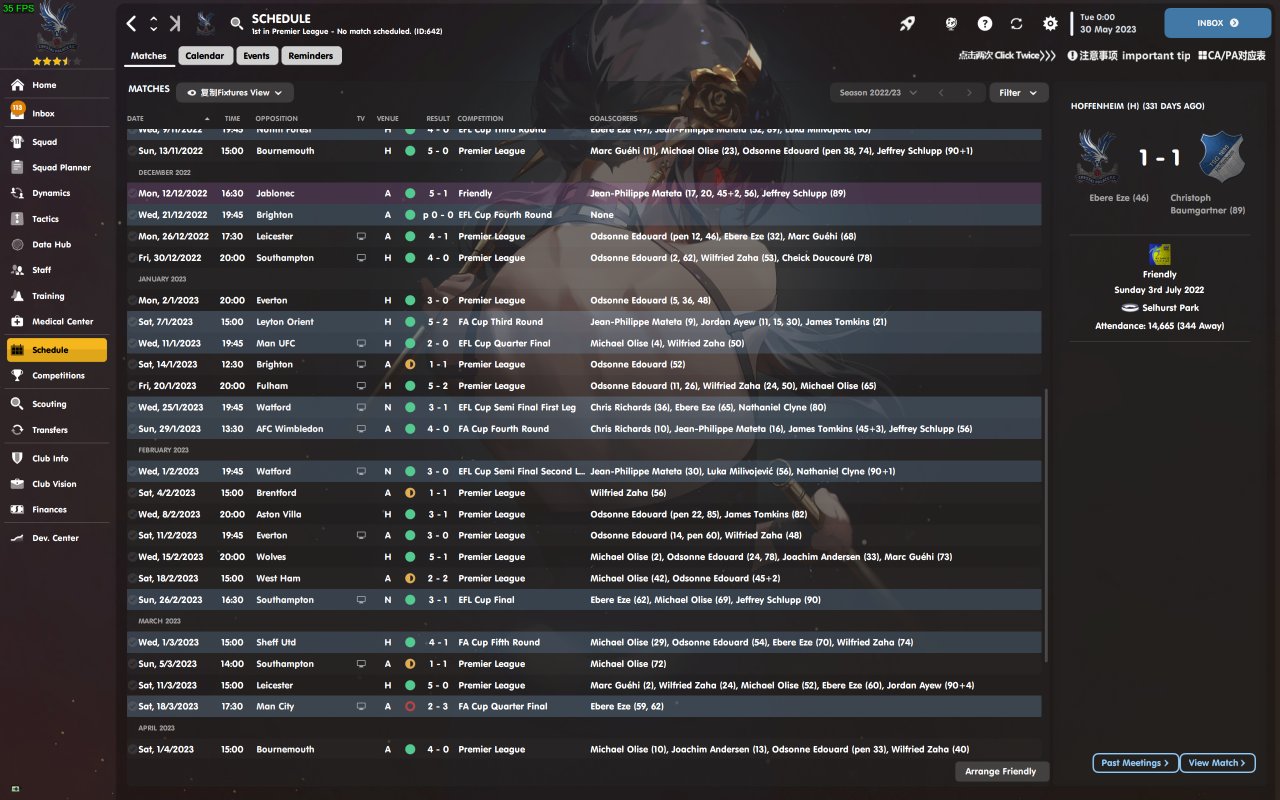1280x800 pixels.
Task: Open the Fixtures View dropdown
Action: point(235,93)
